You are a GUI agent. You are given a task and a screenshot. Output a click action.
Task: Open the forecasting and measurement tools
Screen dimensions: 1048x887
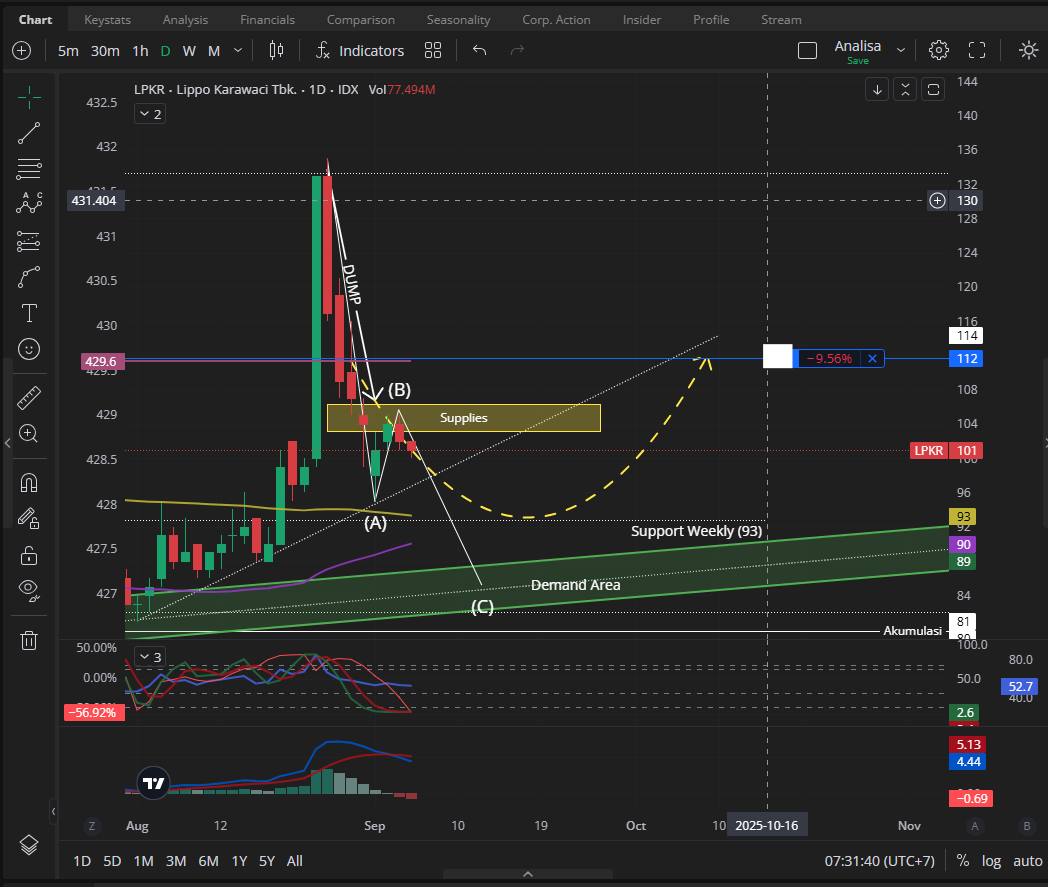(29, 241)
